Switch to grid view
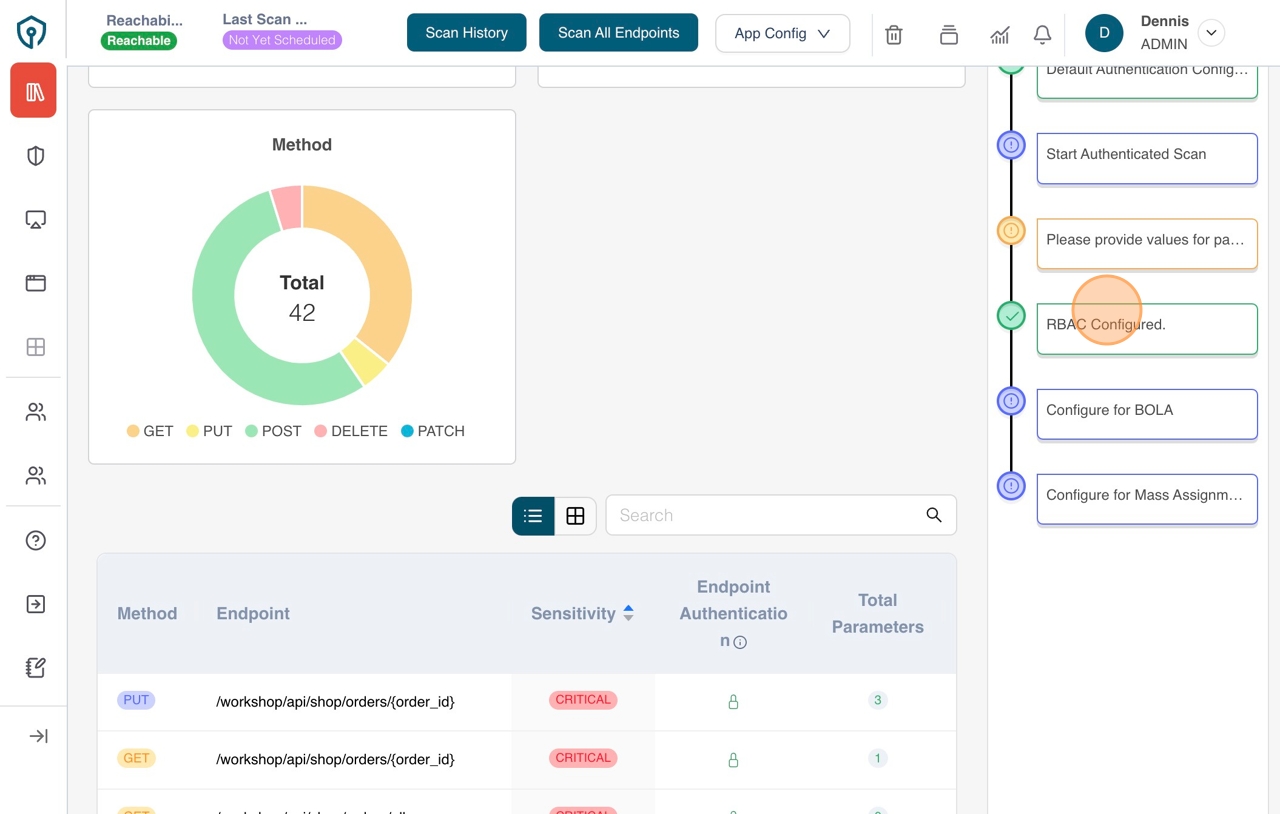 click(x=575, y=516)
